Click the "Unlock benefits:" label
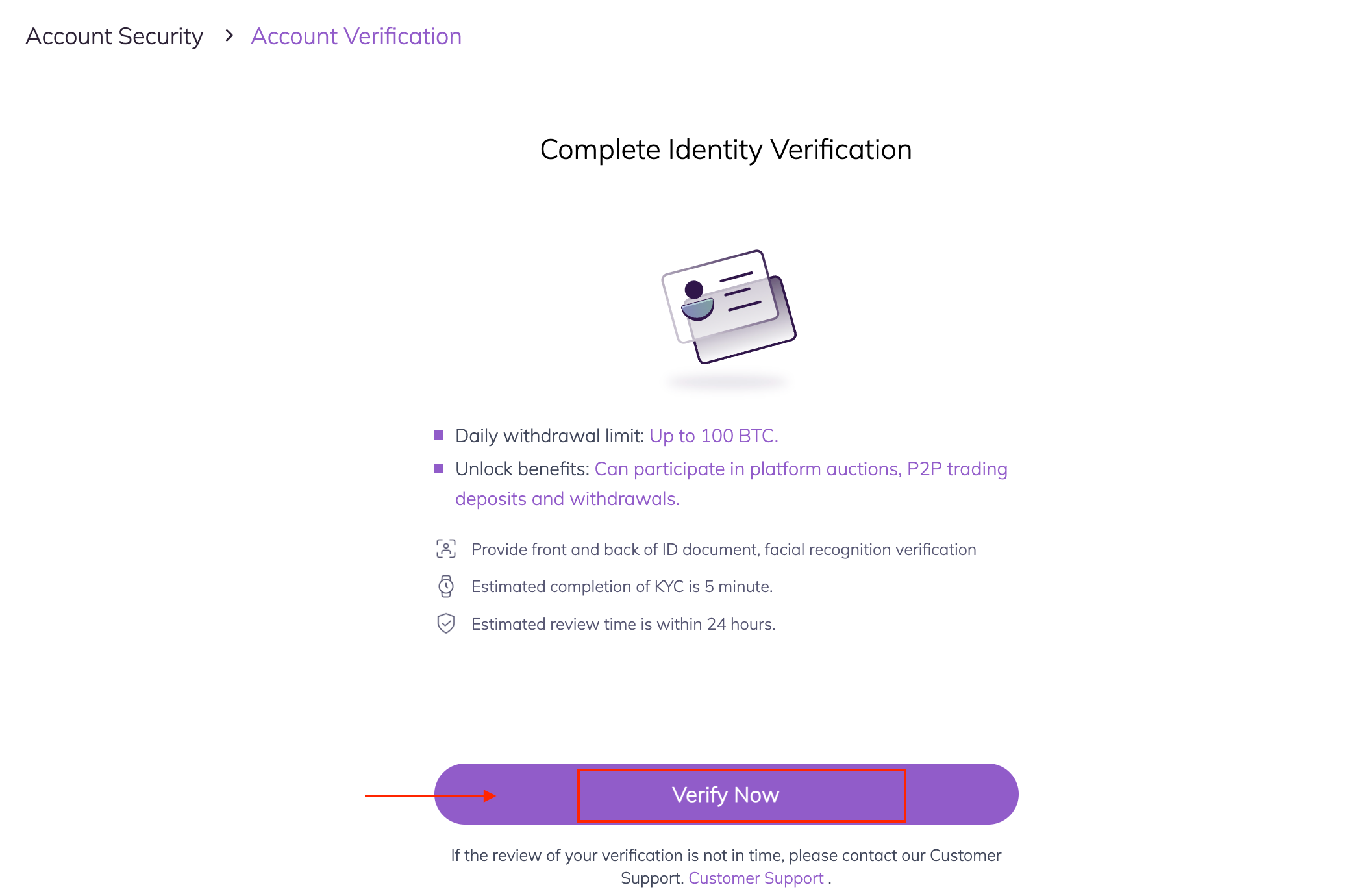The width and height of the screenshot is (1370, 896). click(x=522, y=469)
